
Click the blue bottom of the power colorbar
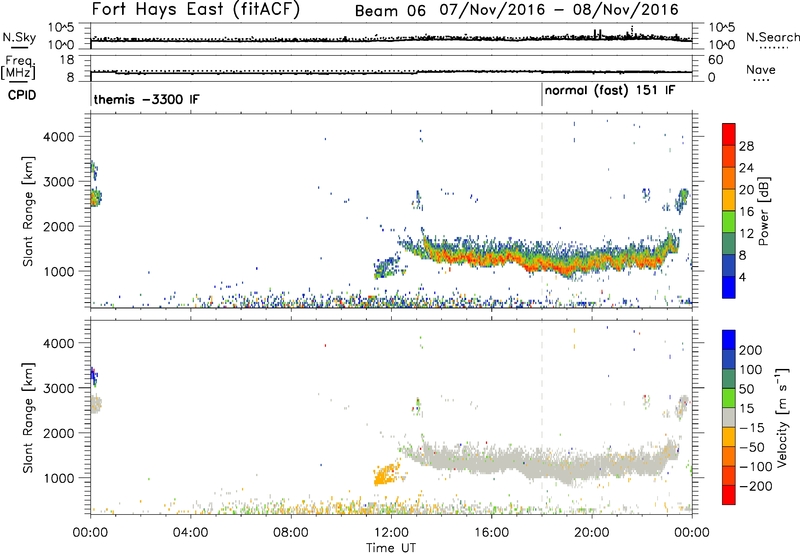[729, 287]
